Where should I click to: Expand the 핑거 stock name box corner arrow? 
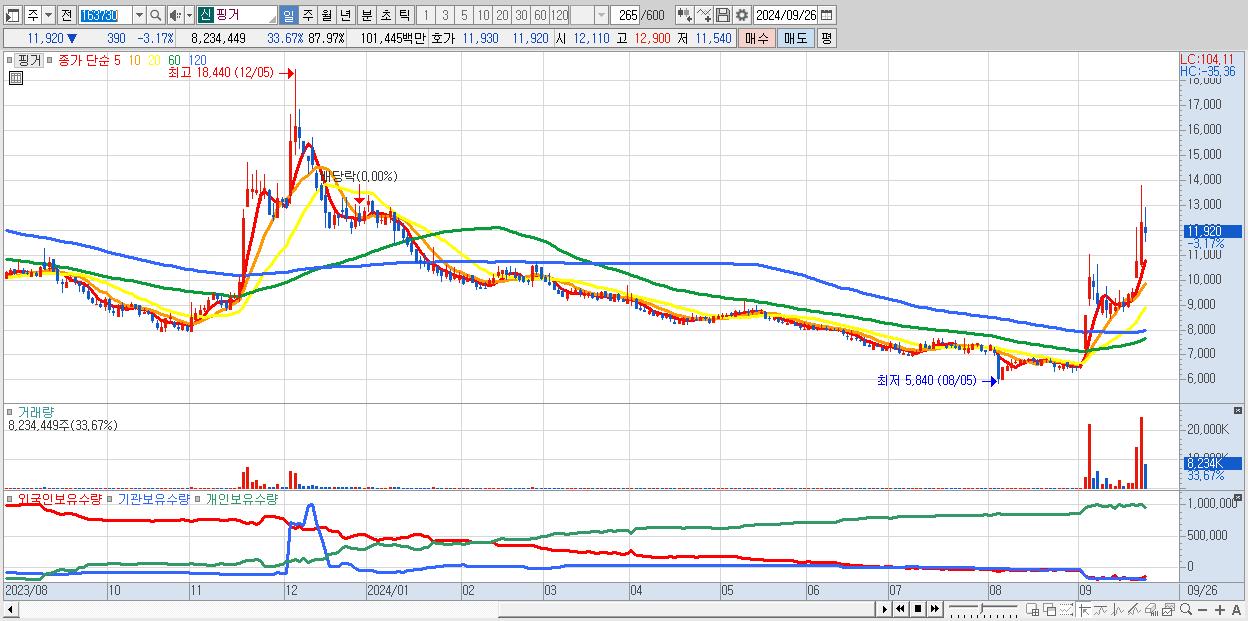271,19
